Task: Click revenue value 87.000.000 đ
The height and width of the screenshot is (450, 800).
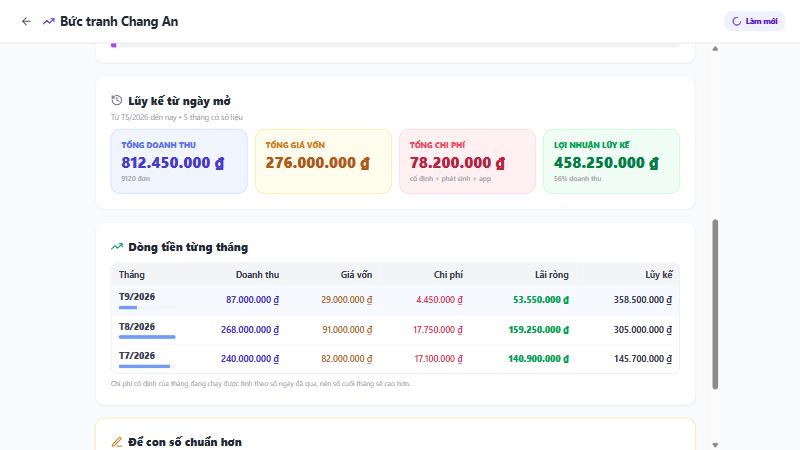Action: [x=253, y=299]
